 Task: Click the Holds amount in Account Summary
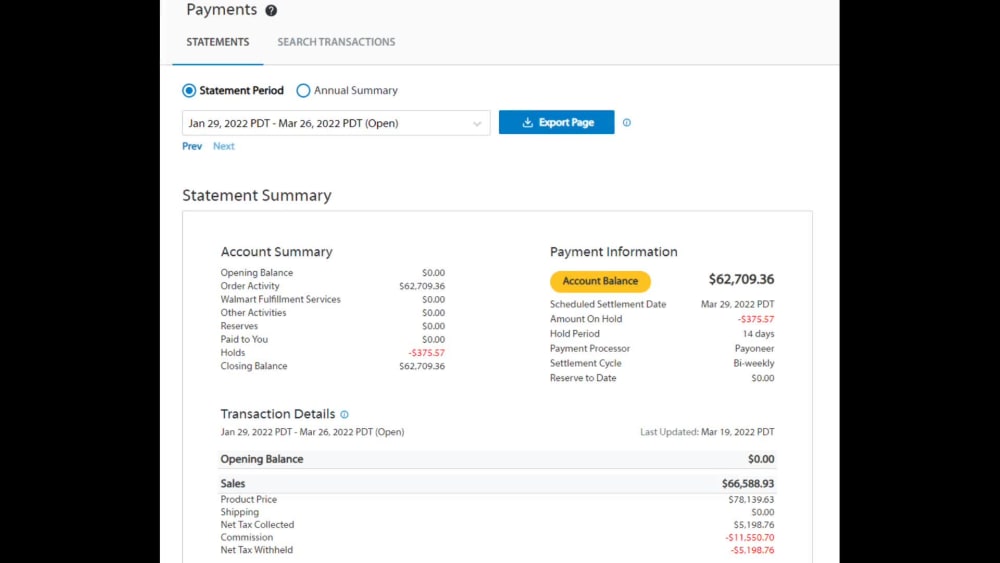point(426,353)
